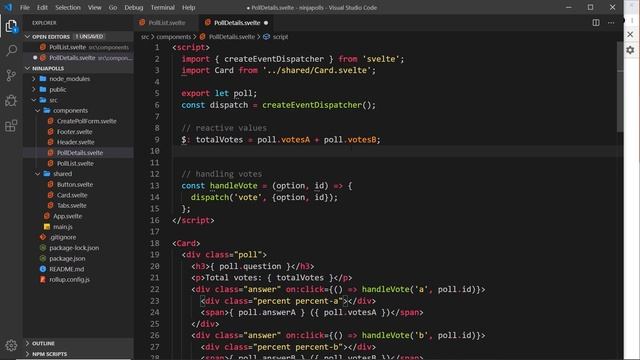
Task: Open Tabs.svelte in shared folder
Action: pyautogui.click(x=71, y=205)
